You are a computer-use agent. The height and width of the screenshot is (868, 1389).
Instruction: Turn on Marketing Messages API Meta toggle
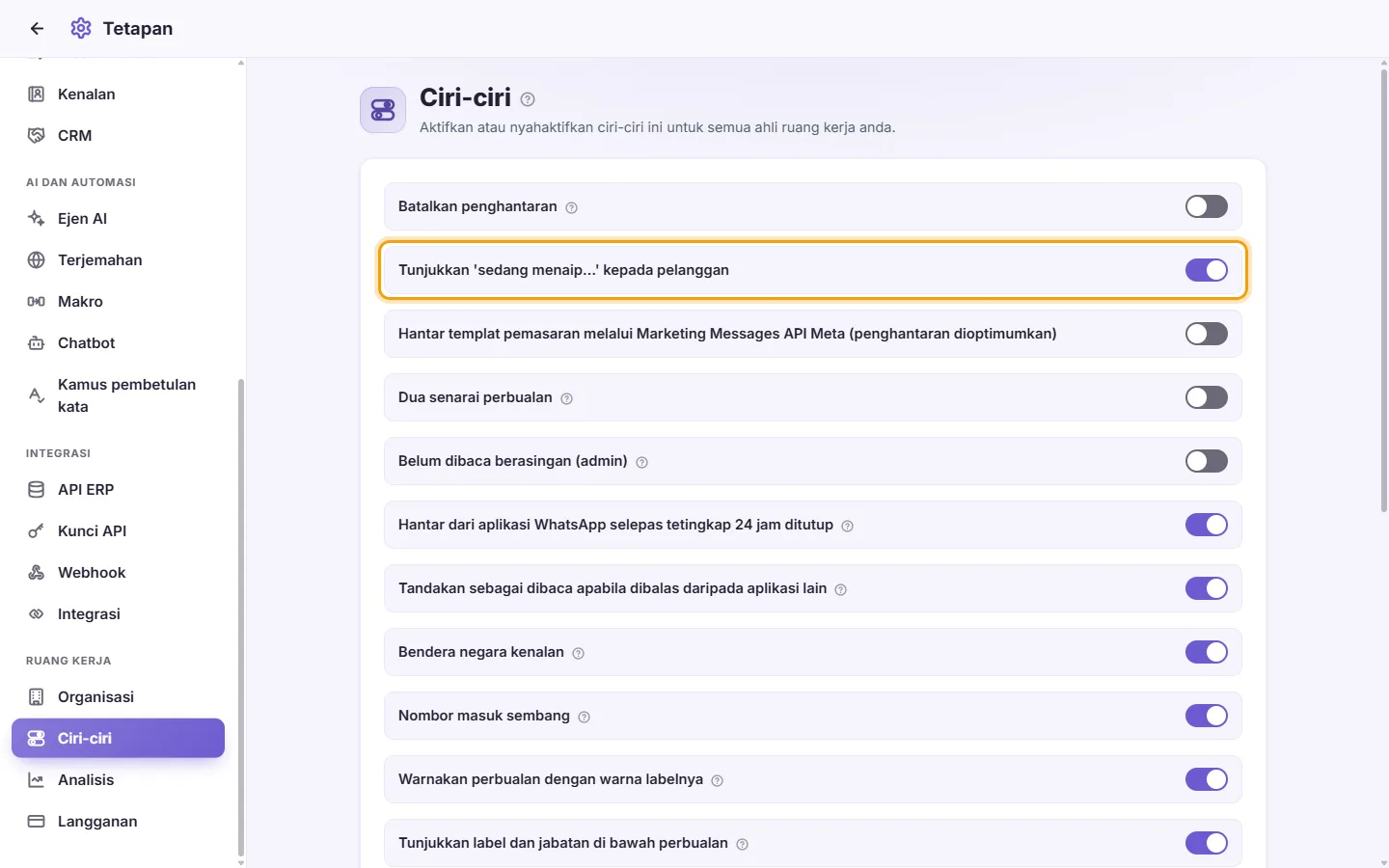pyautogui.click(x=1206, y=334)
